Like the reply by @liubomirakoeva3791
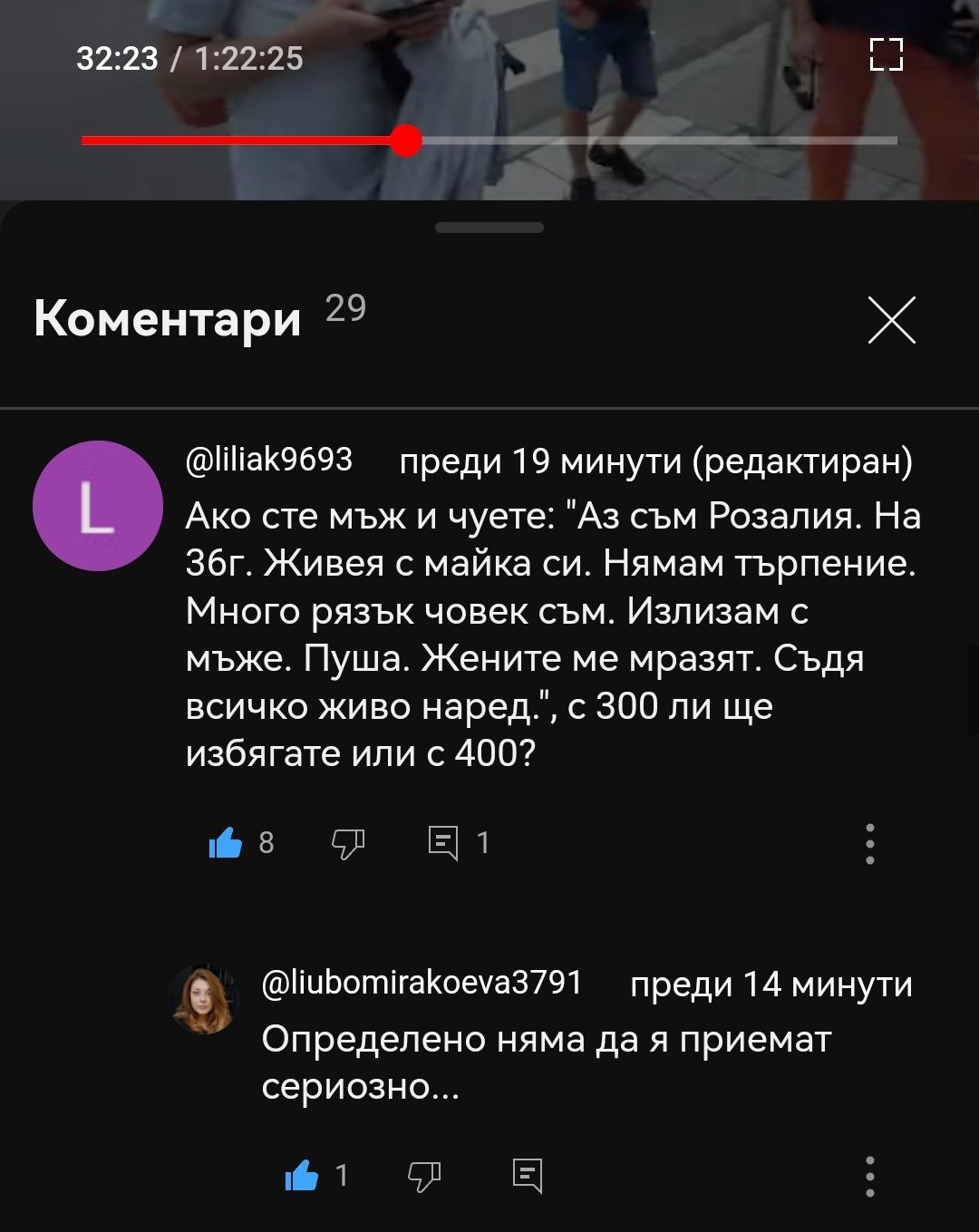This screenshot has height=1232, width=979. coord(302,1176)
